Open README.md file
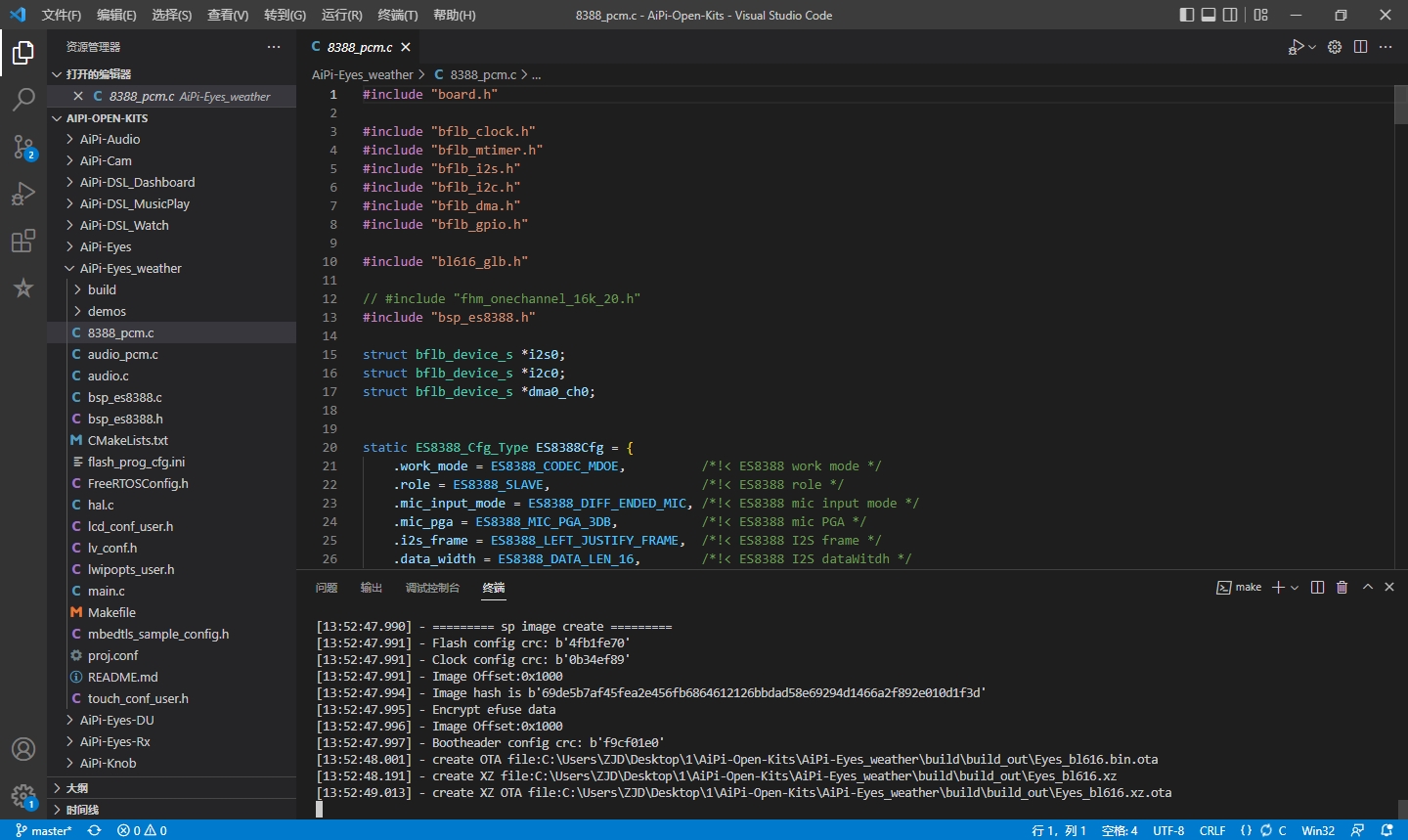This screenshot has height=840, width=1408. 171,678
